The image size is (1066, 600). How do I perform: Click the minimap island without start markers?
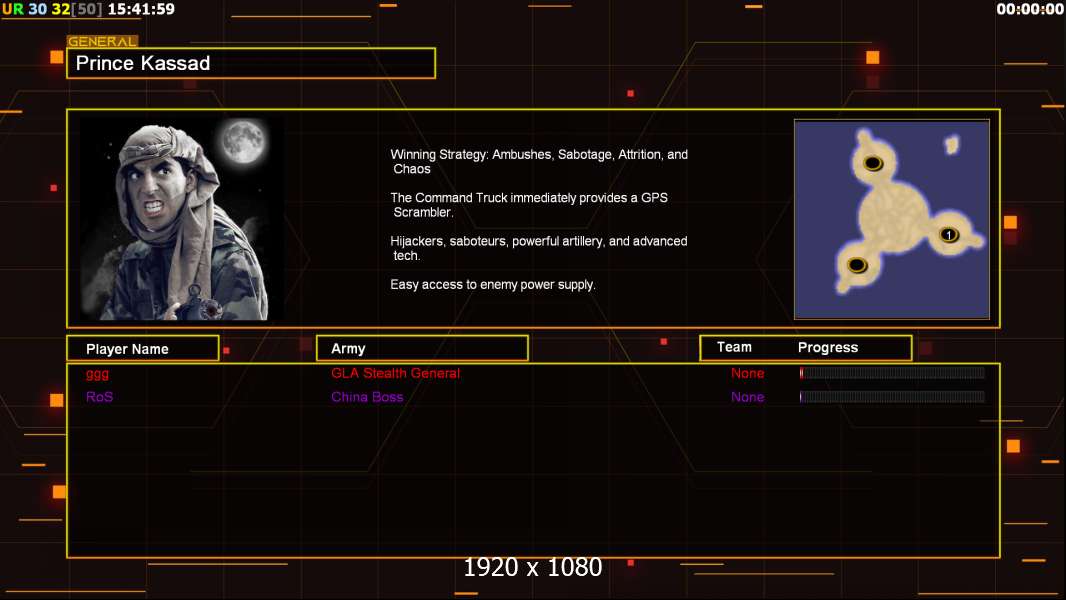pos(952,144)
